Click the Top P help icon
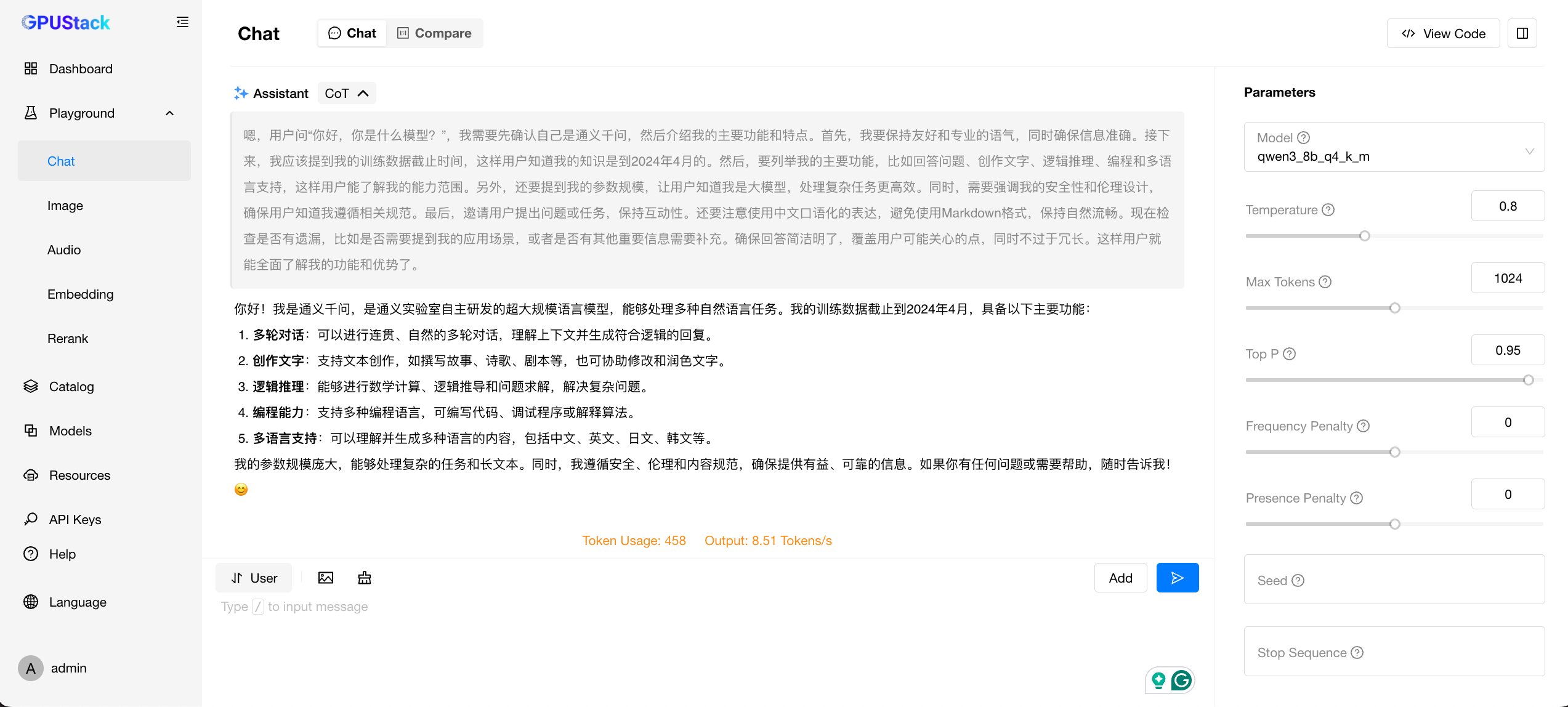 coord(1289,354)
